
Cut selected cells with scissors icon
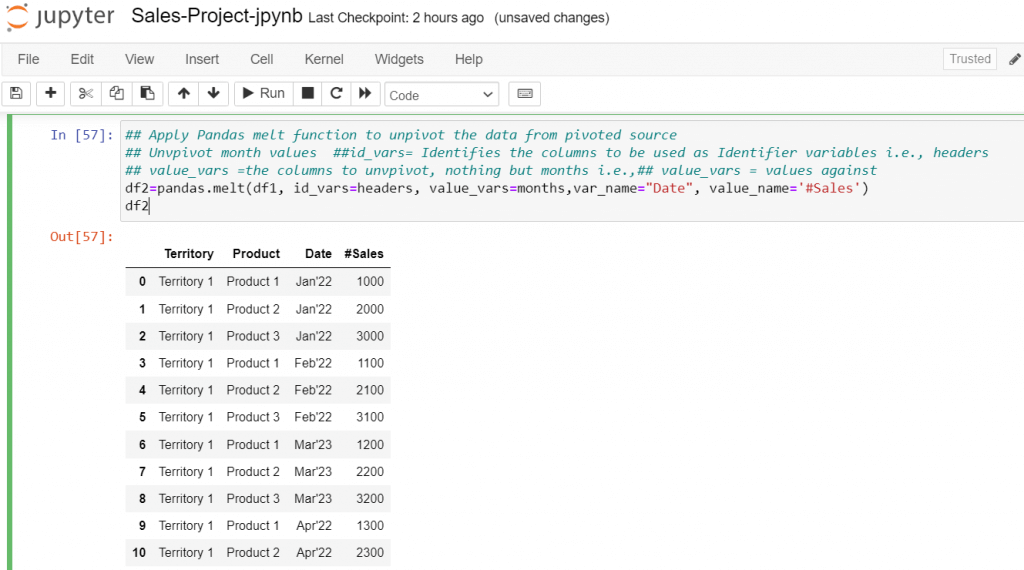[x=85, y=94]
